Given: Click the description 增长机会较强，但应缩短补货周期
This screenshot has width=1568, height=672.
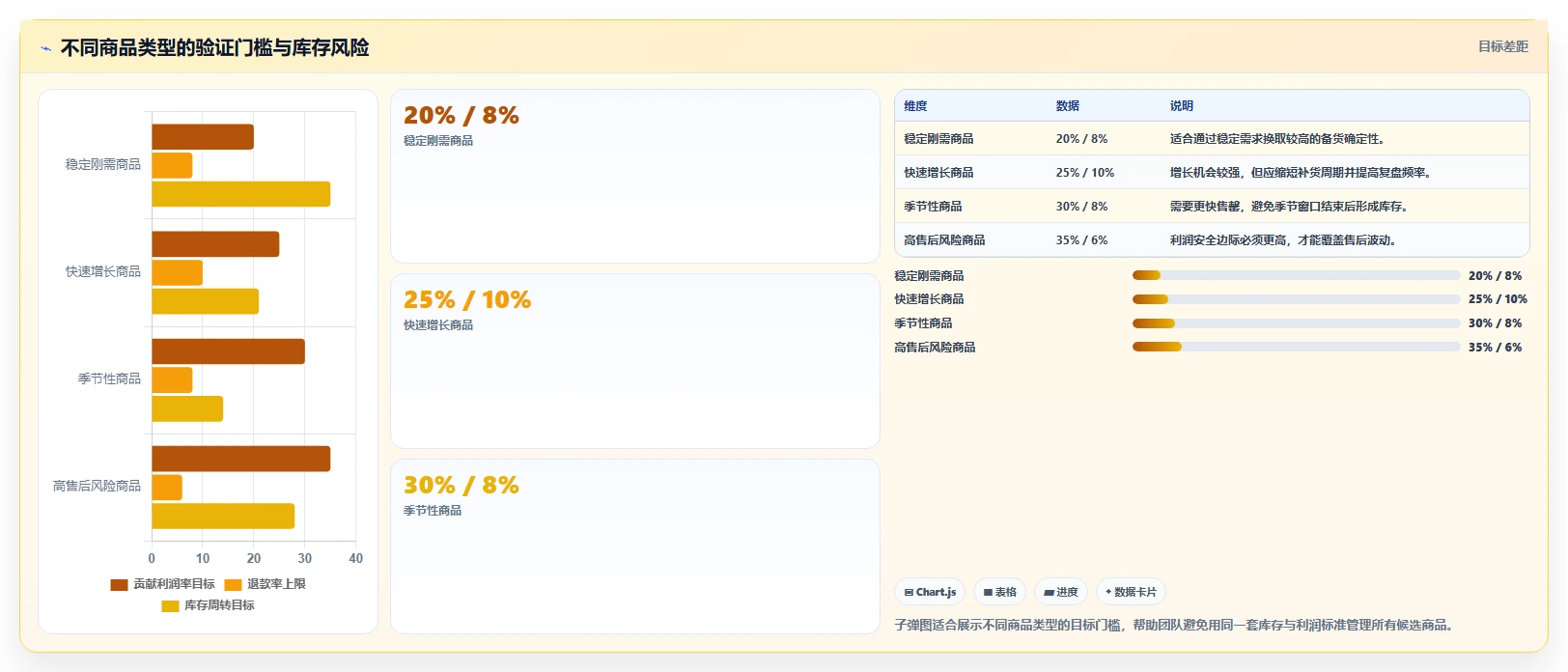Looking at the screenshot, I should click(x=1301, y=173).
